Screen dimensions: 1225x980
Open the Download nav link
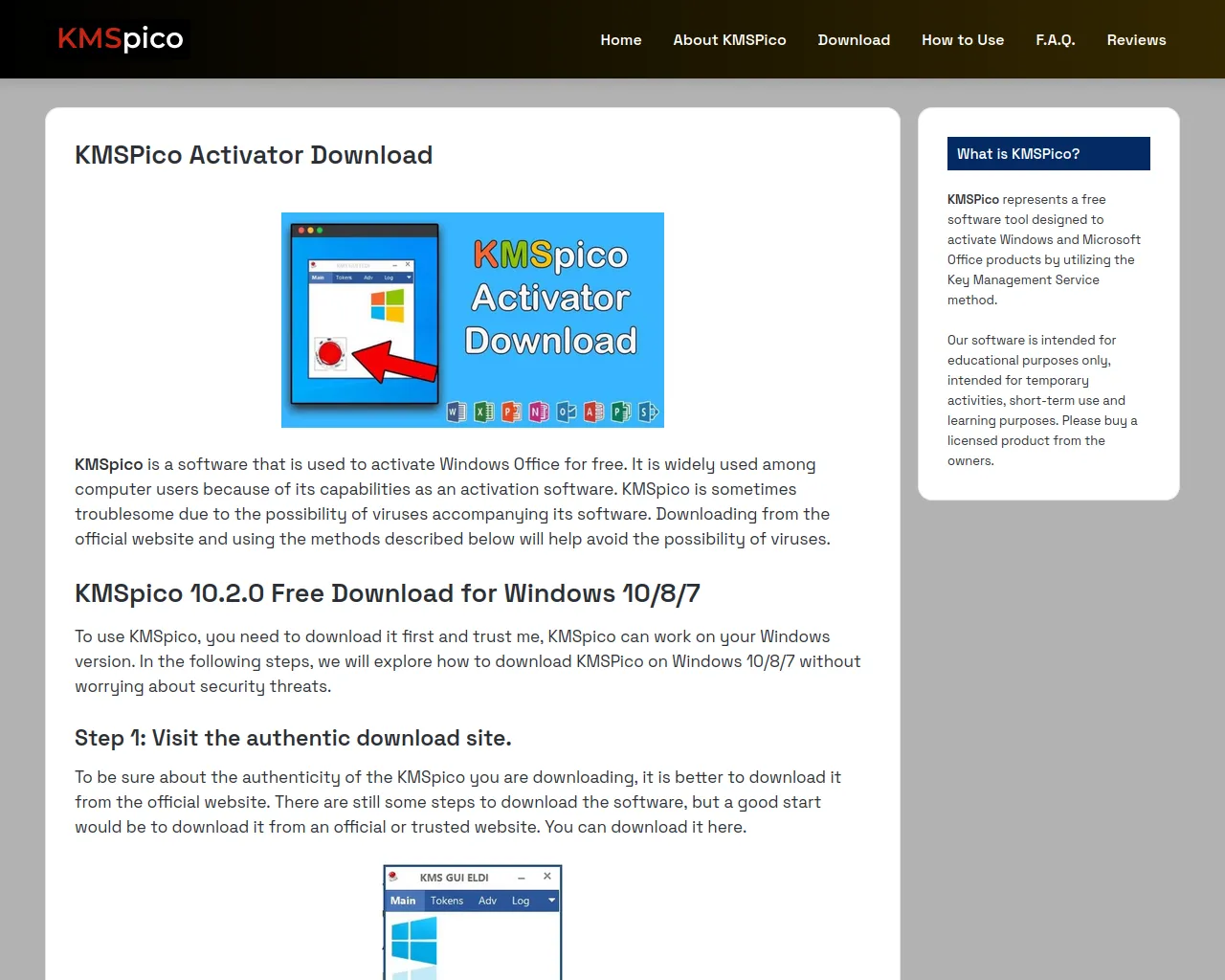(854, 40)
